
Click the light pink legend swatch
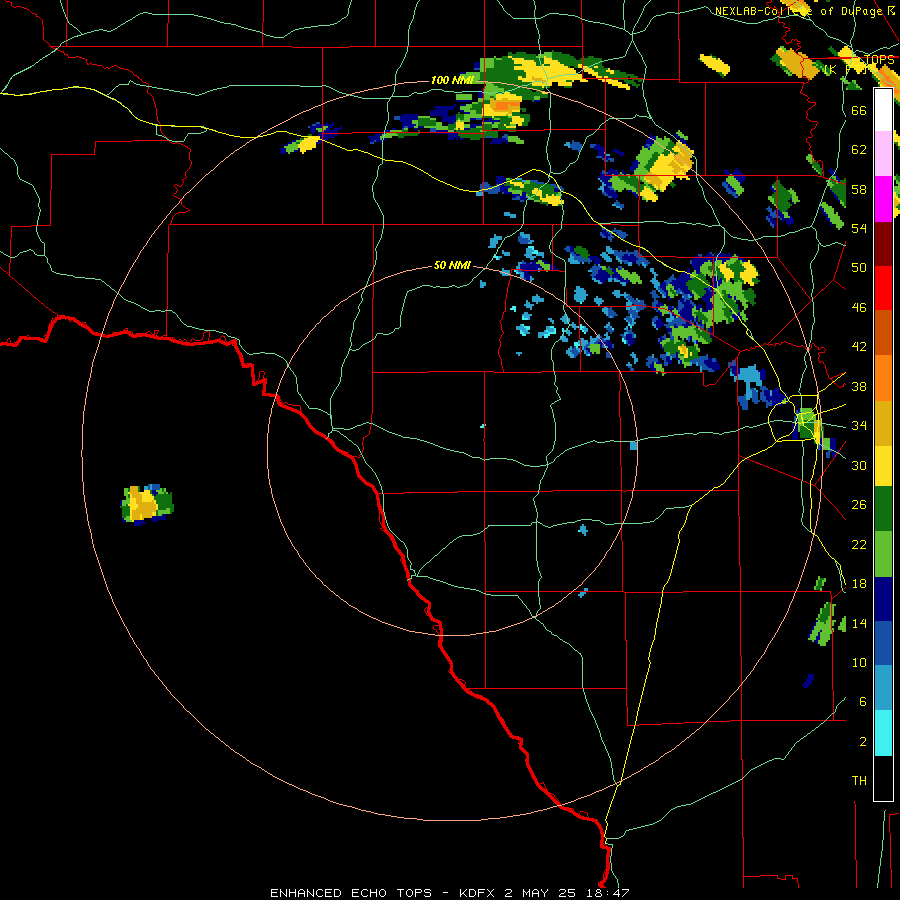tap(883, 154)
